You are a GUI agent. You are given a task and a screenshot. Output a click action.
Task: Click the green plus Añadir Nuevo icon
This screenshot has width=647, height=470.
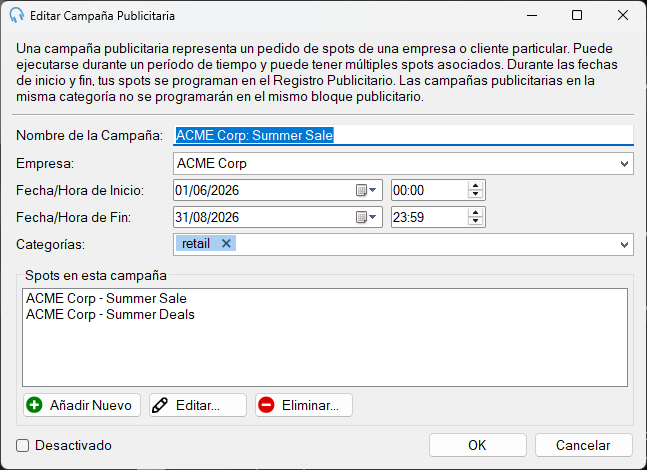[34, 405]
